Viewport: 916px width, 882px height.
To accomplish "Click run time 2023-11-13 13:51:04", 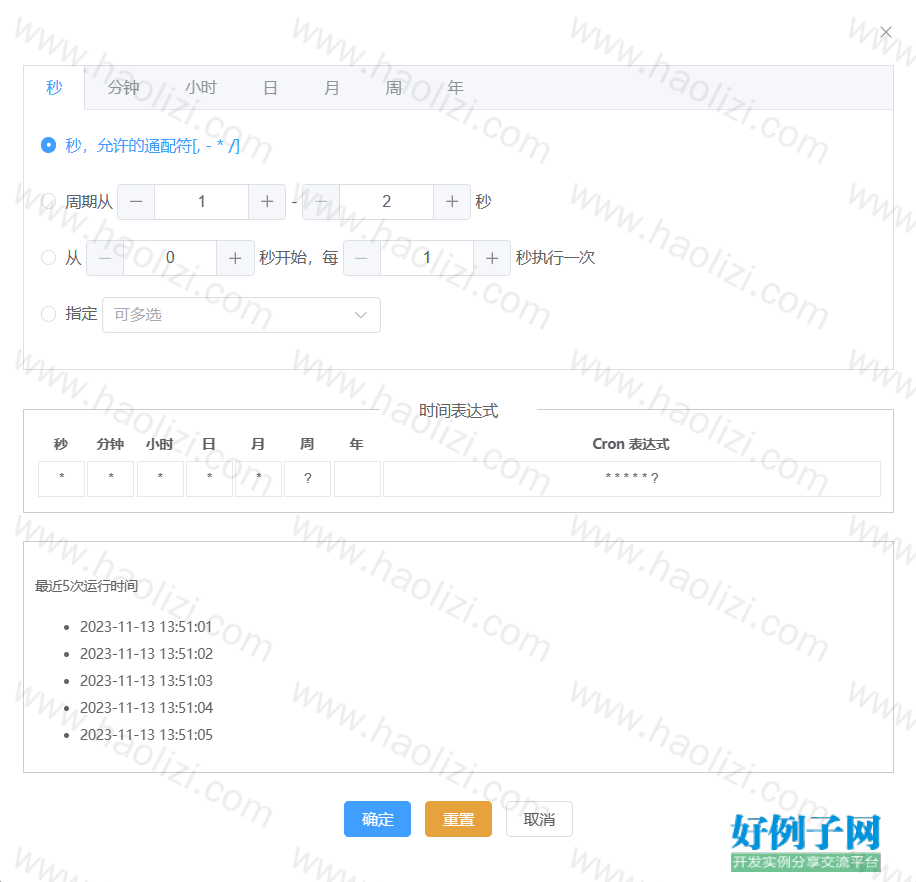I will 146,707.
